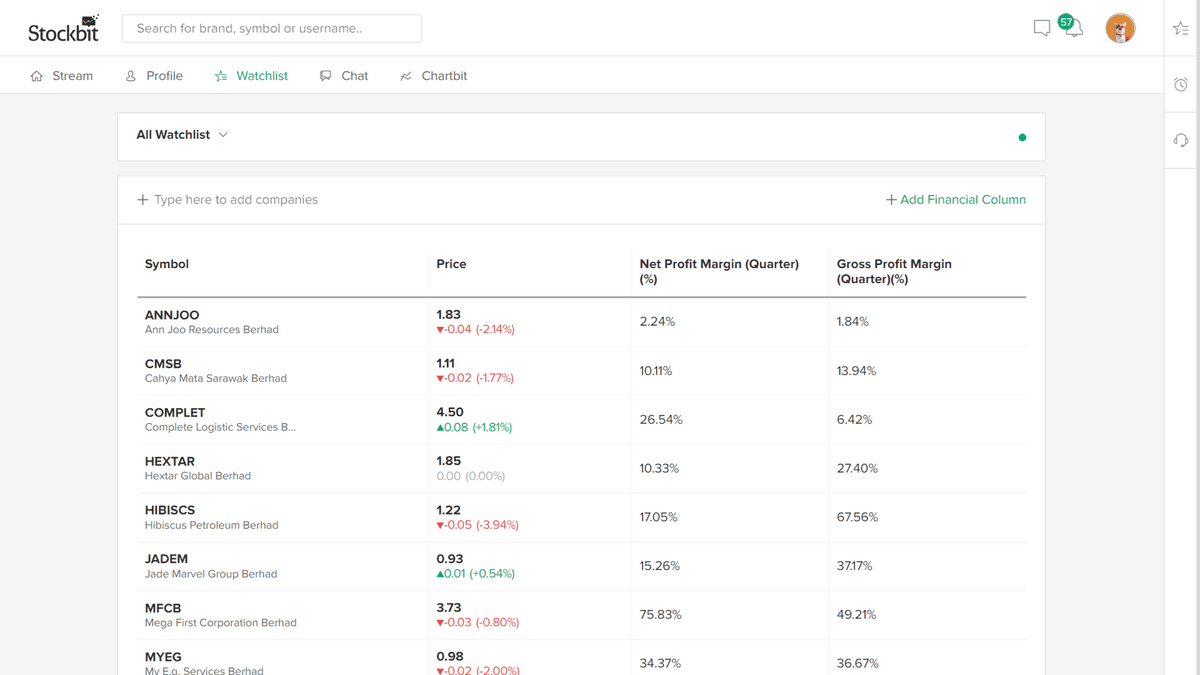Click Add Financial Column
This screenshot has width=1200, height=675.
click(955, 200)
